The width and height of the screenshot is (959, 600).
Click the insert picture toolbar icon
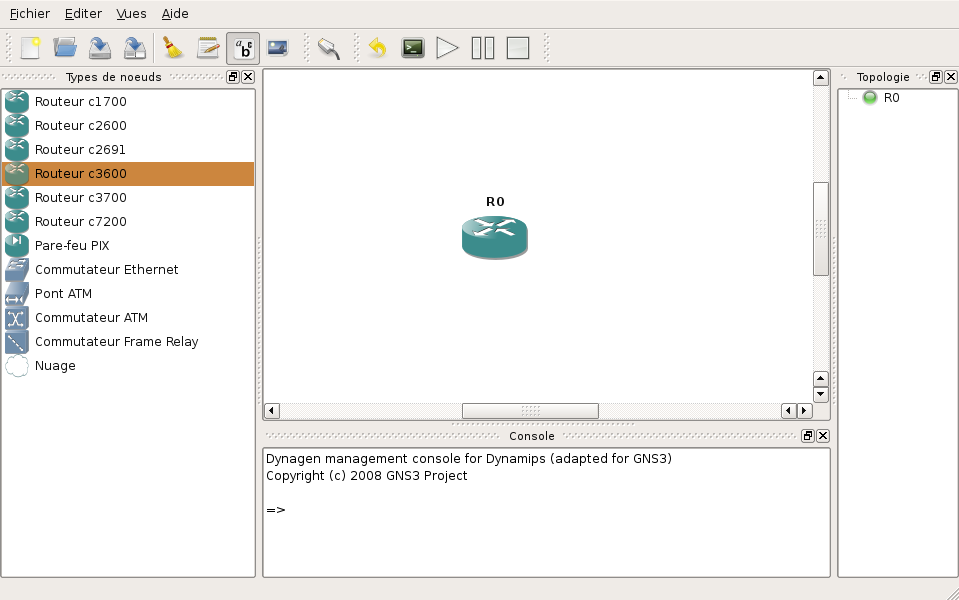(x=278, y=48)
